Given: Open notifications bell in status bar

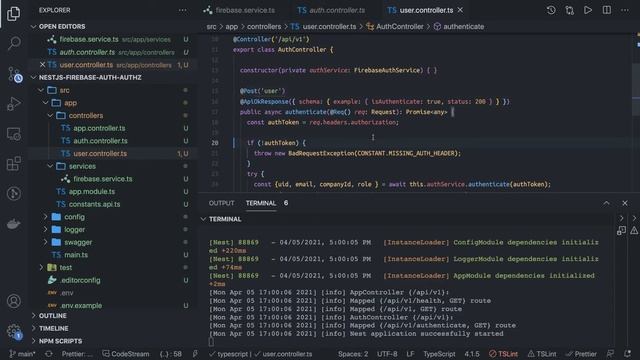Looking at the screenshot, I should [x=627, y=354].
